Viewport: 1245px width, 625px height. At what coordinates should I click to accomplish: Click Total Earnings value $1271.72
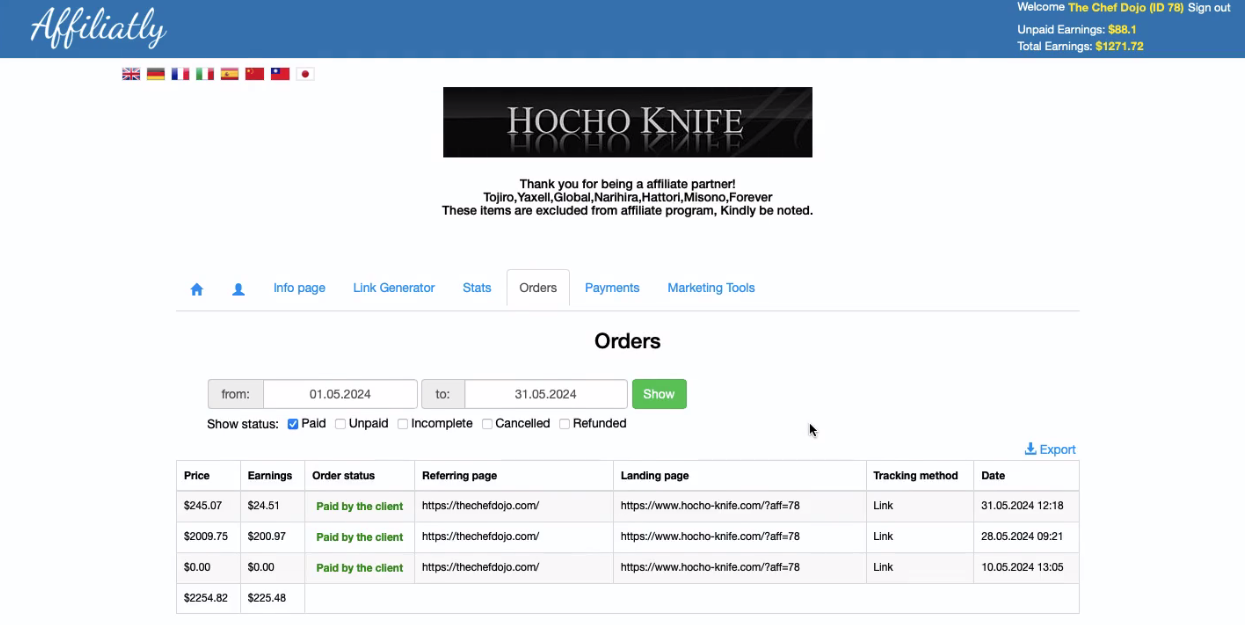1119,46
